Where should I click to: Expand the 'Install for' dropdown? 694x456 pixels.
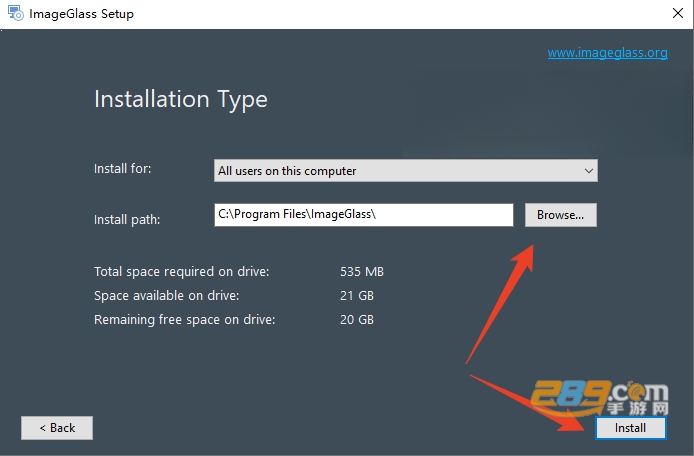click(x=405, y=170)
